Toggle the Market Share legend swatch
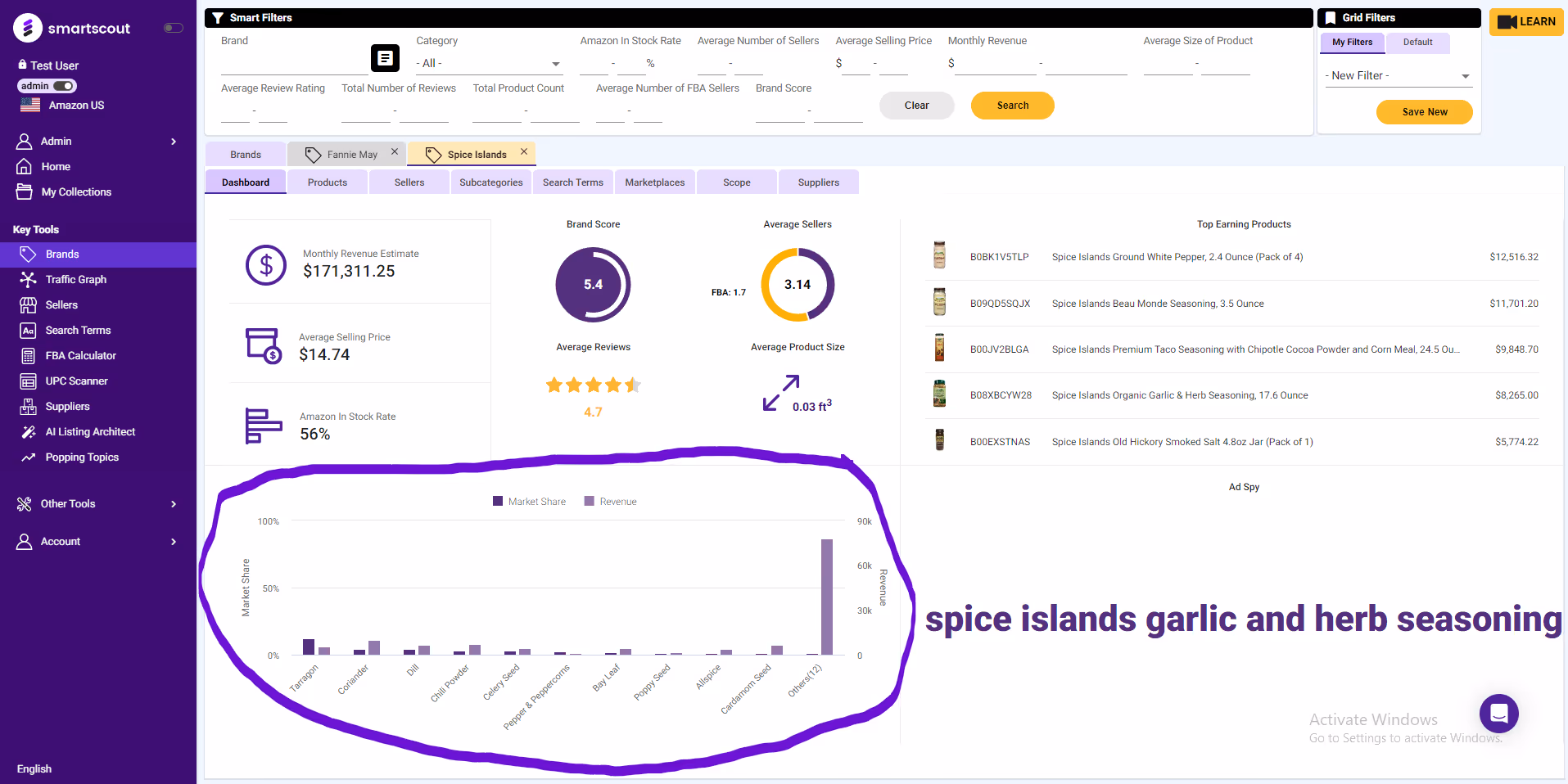The image size is (1568, 784). [498, 501]
